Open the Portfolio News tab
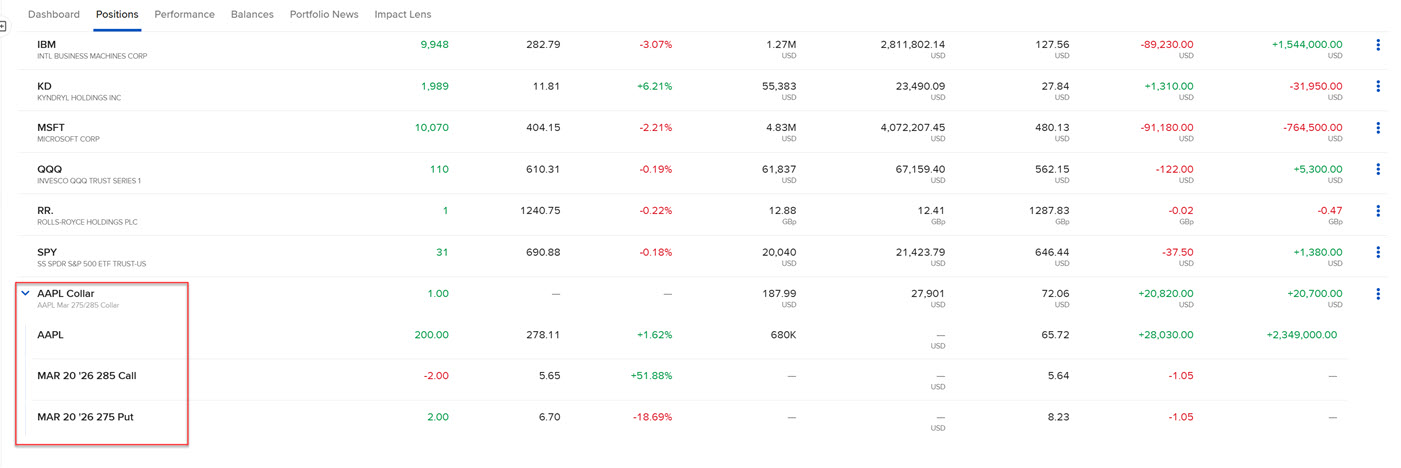 click(324, 15)
